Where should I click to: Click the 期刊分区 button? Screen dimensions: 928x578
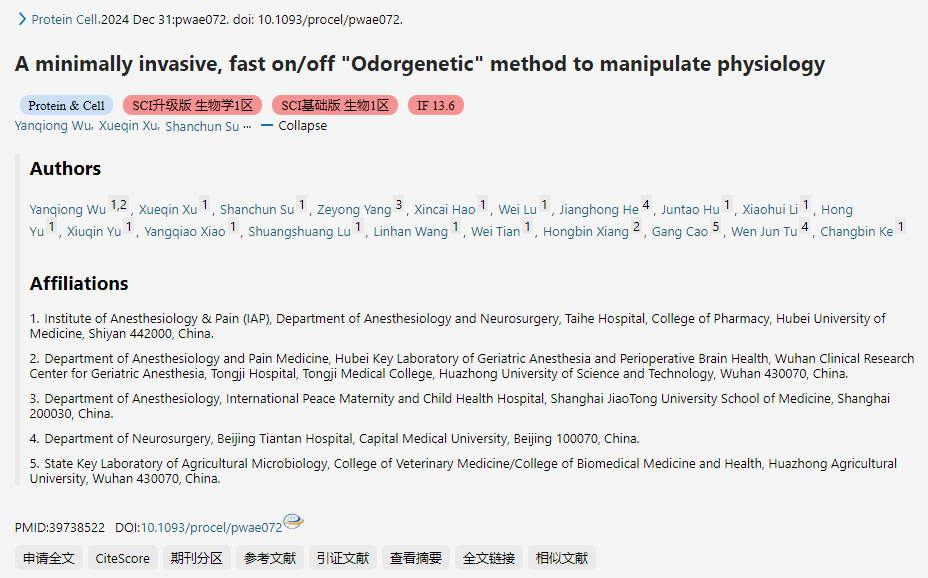click(x=196, y=558)
